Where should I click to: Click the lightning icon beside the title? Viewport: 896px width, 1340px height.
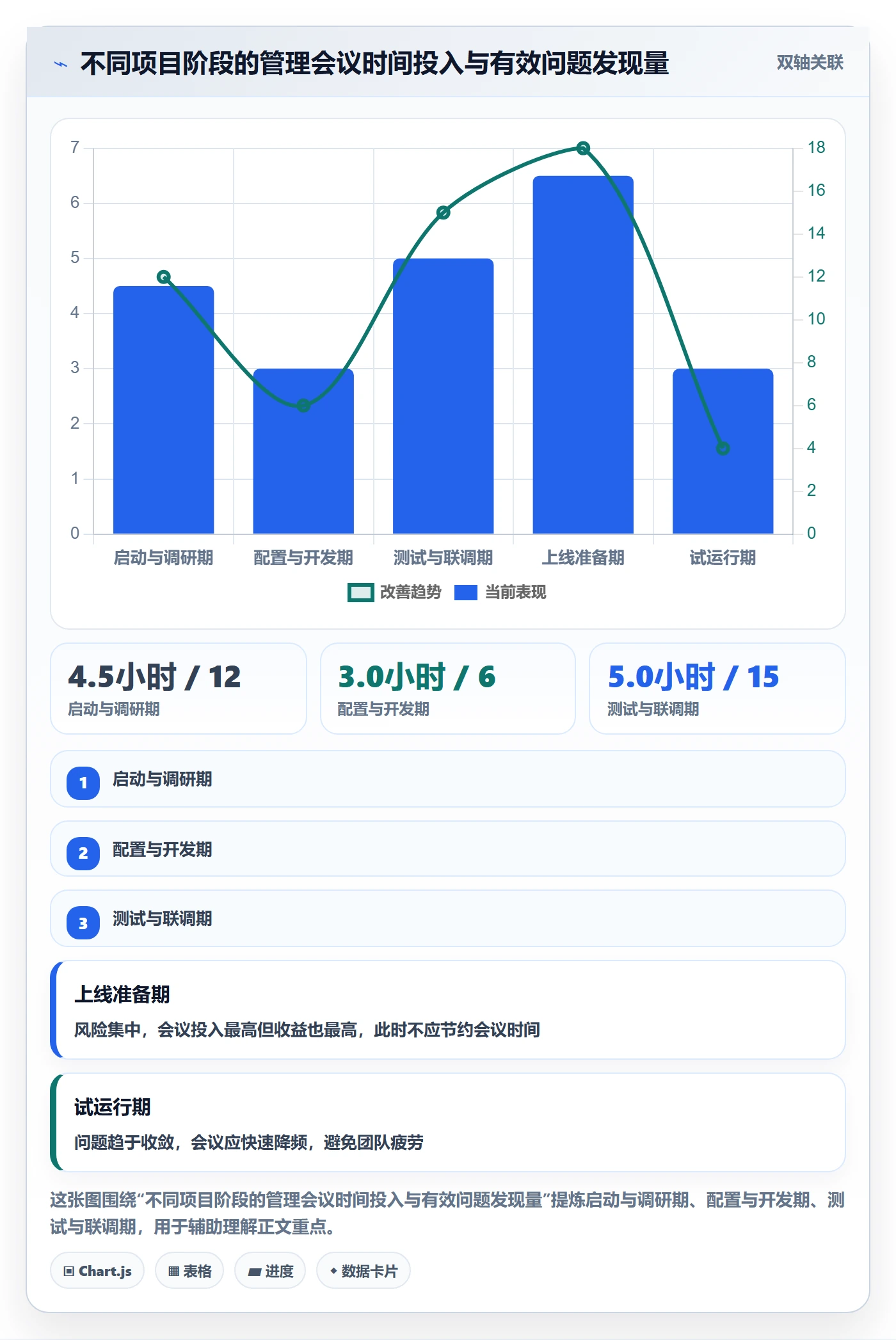(x=61, y=64)
